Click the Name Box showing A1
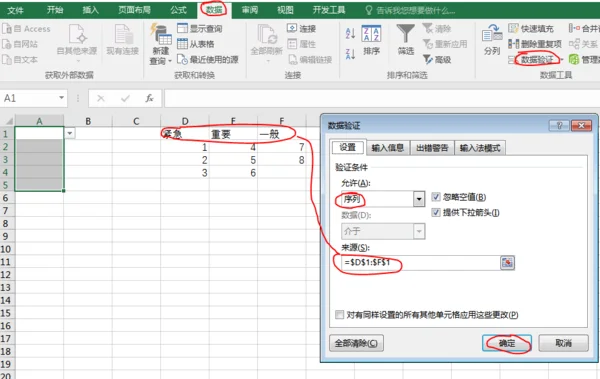The height and width of the screenshot is (379, 600). tap(30, 98)
